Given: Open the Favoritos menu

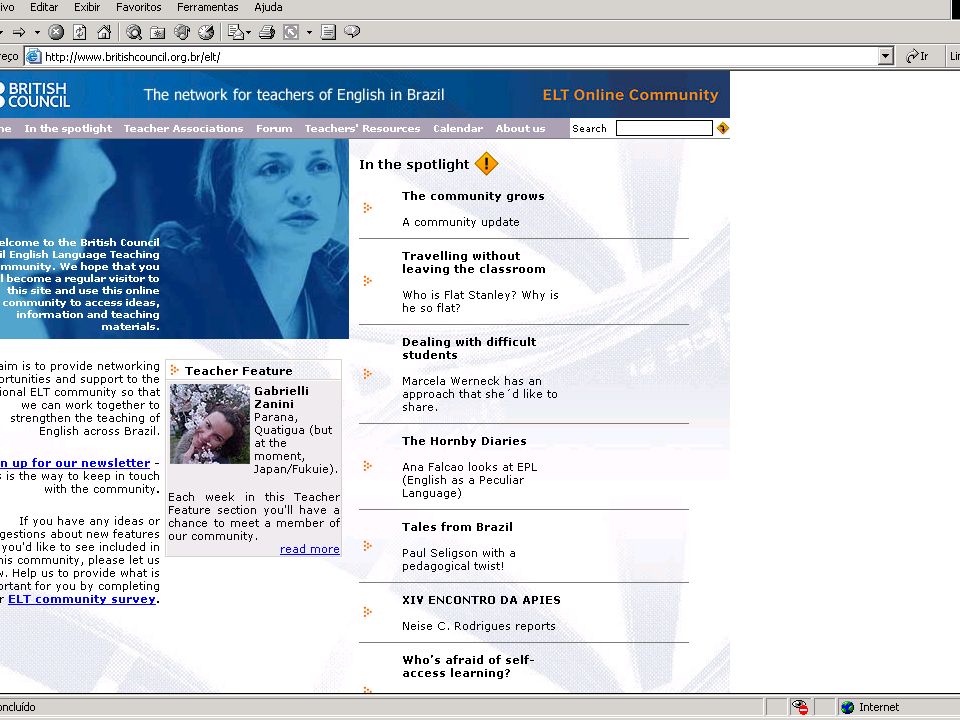Looking at the screenshot, I should click(x=138, y=7).
